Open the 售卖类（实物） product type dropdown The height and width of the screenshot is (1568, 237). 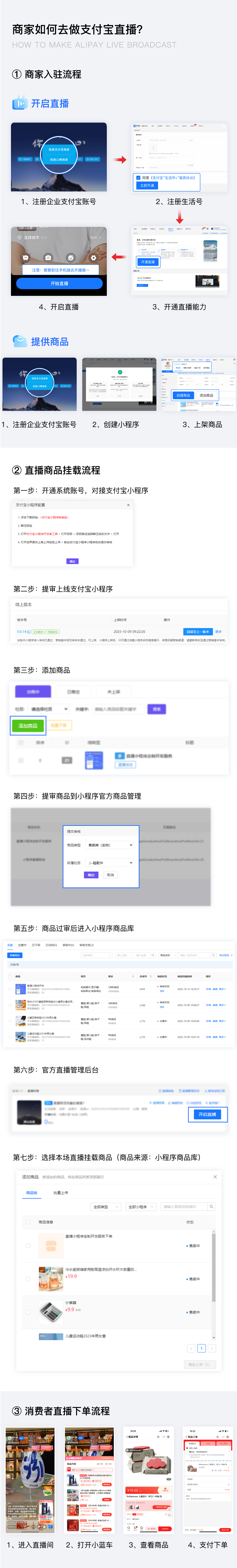click(110, 845)
